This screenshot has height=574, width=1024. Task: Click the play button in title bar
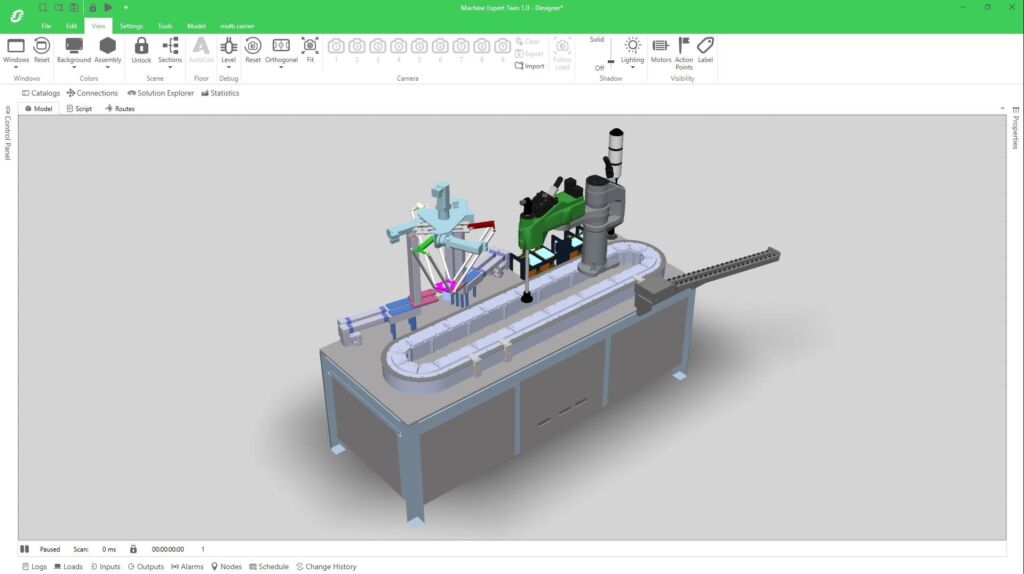pyautogui.click(x=108, y=7)
